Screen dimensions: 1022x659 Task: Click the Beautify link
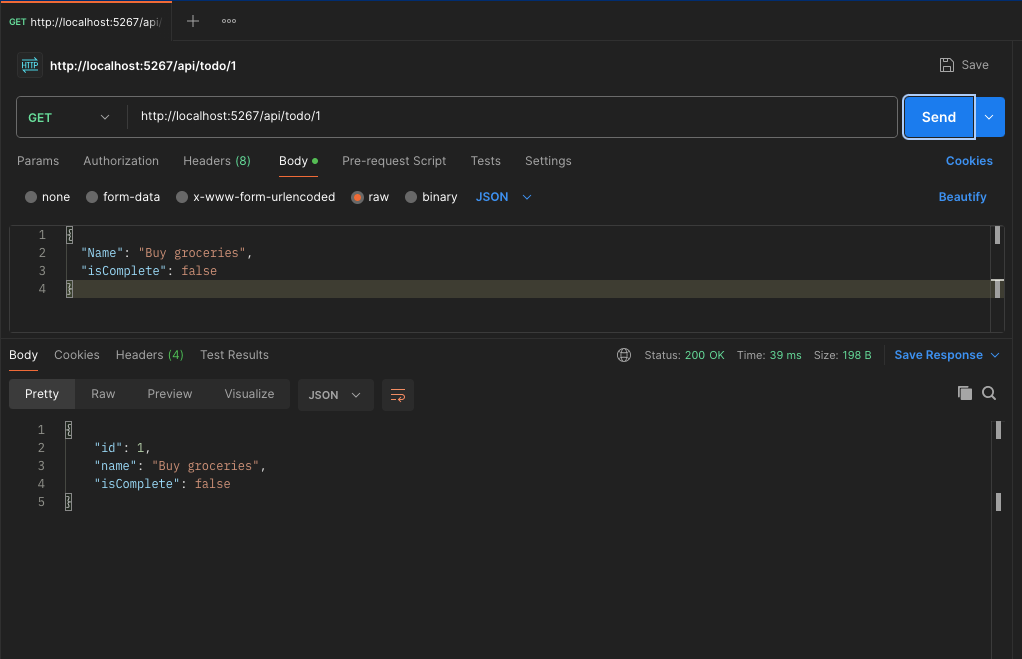[962, 197]
